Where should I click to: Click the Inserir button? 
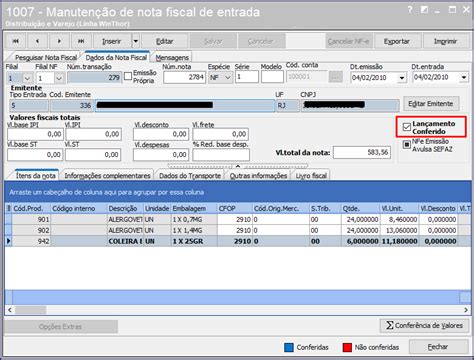(112, 41)
